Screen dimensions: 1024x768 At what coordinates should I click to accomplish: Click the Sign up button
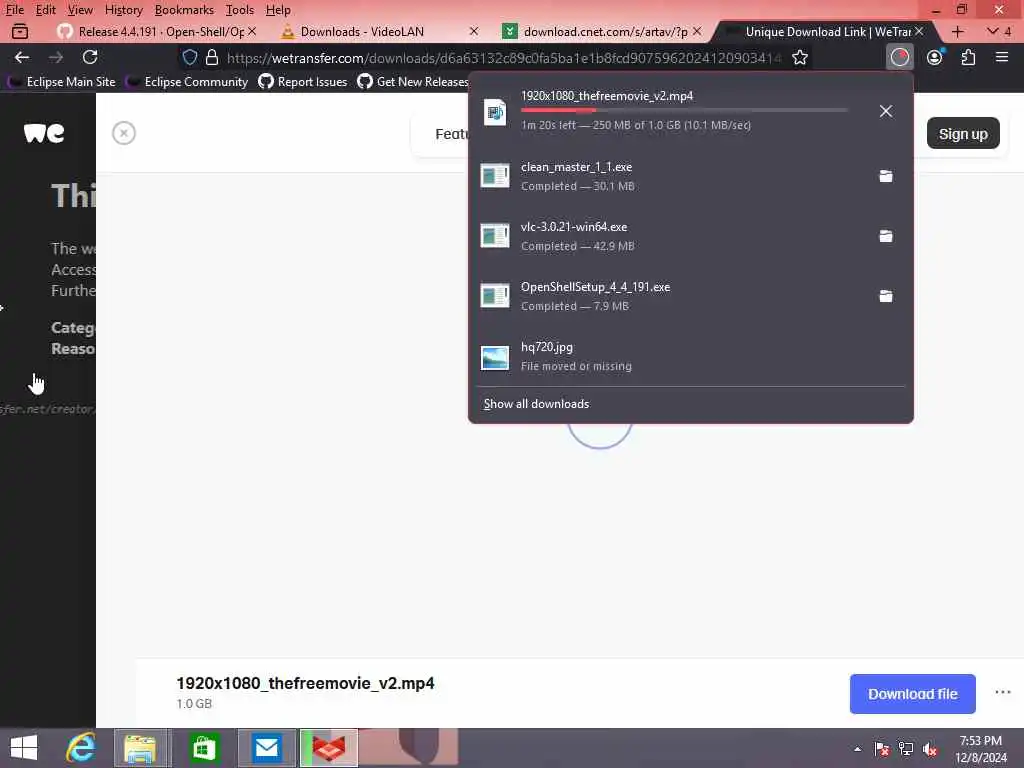963,133
